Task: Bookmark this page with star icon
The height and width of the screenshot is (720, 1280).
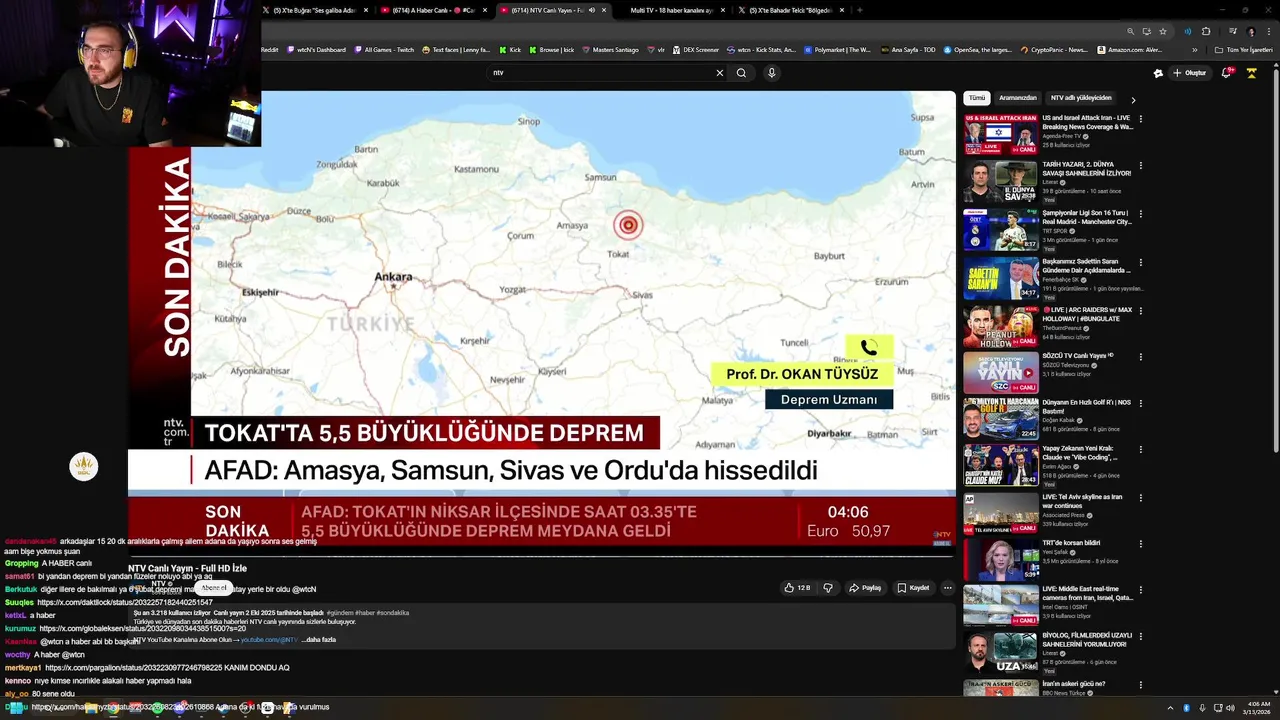Action: coord(1163,31)
